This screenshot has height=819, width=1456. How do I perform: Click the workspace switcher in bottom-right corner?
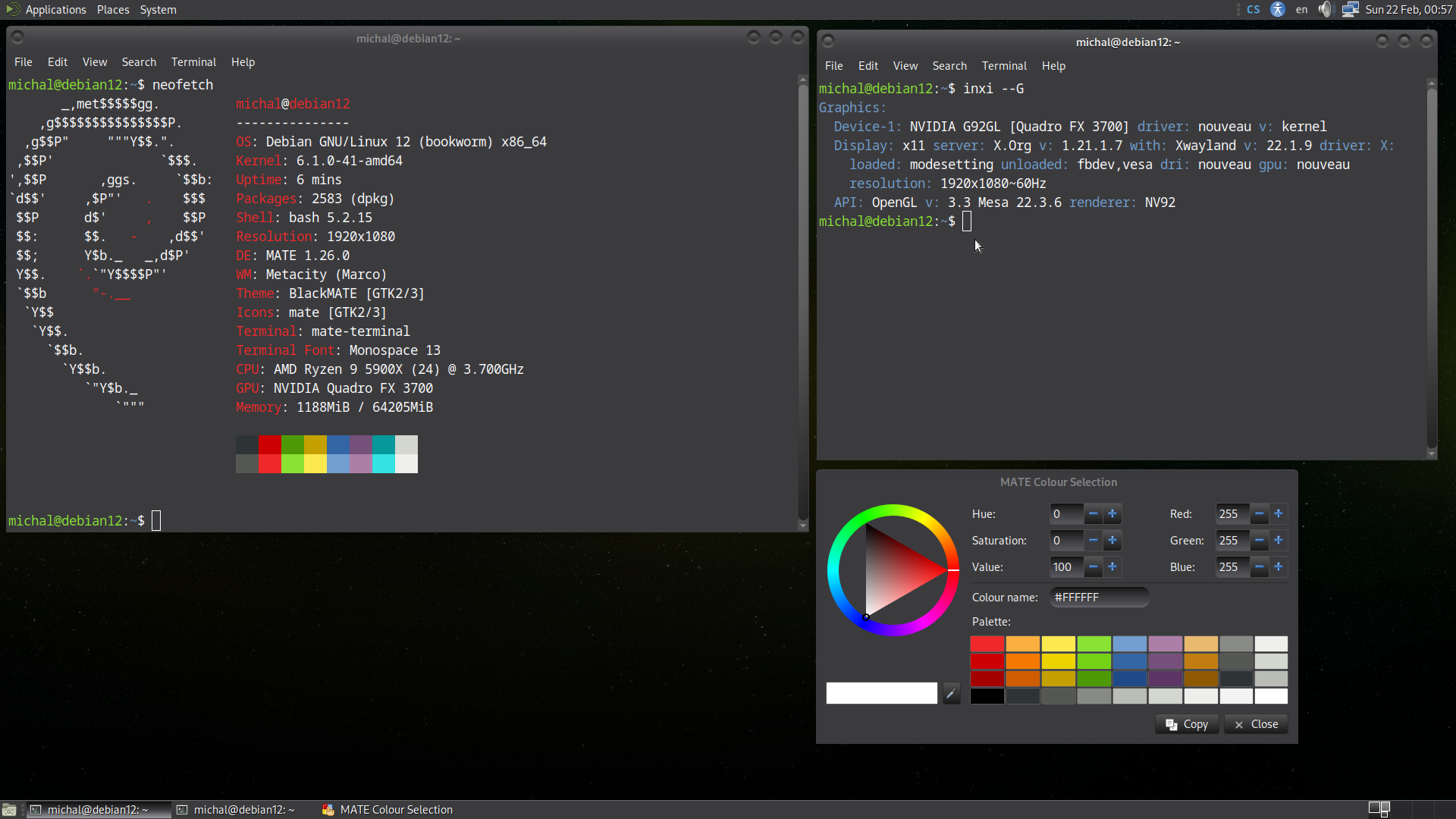(x=1379, y=808)
